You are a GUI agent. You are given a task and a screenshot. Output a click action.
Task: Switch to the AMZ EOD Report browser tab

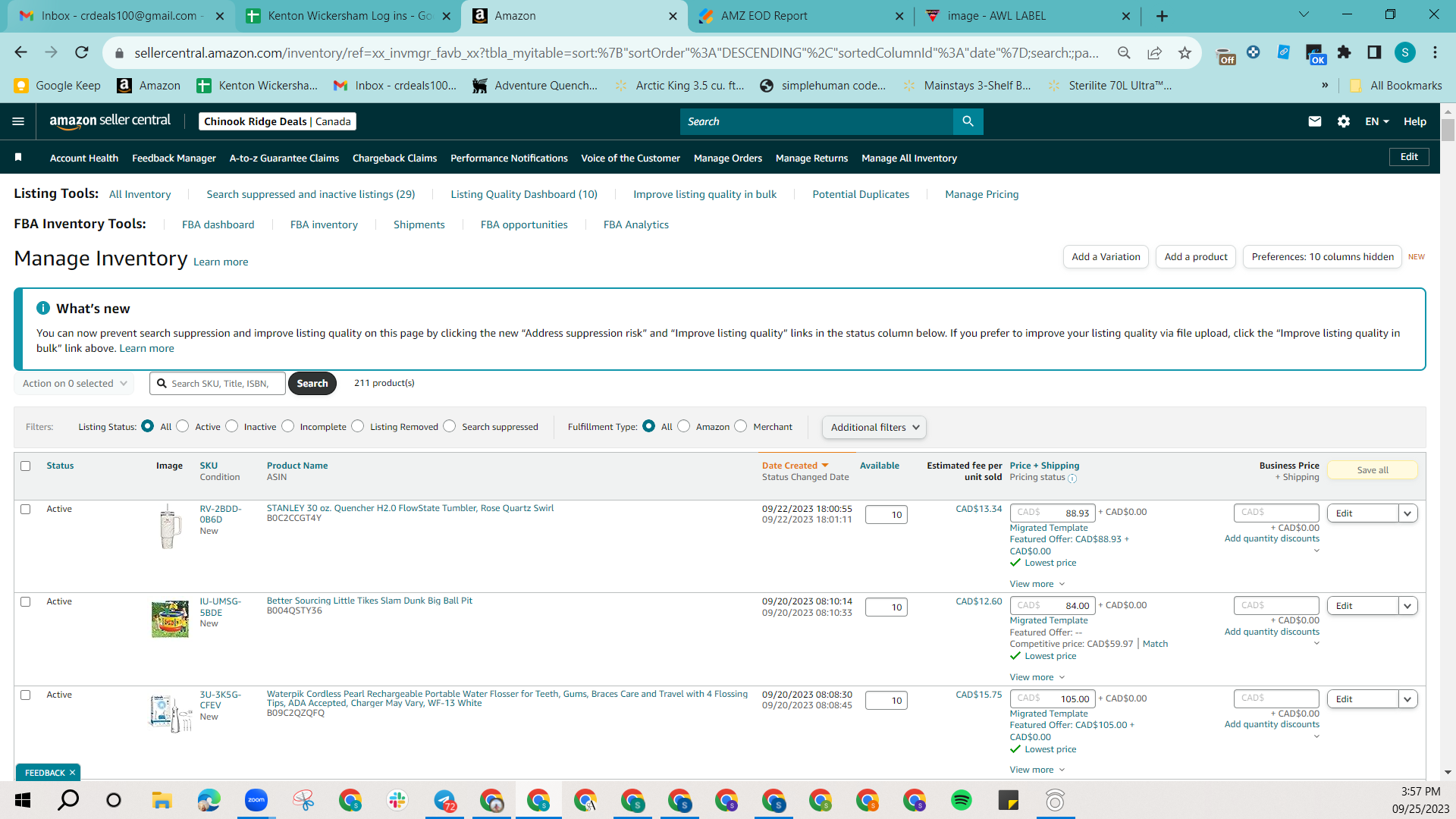pyautogui.click(x=801, y=16)
